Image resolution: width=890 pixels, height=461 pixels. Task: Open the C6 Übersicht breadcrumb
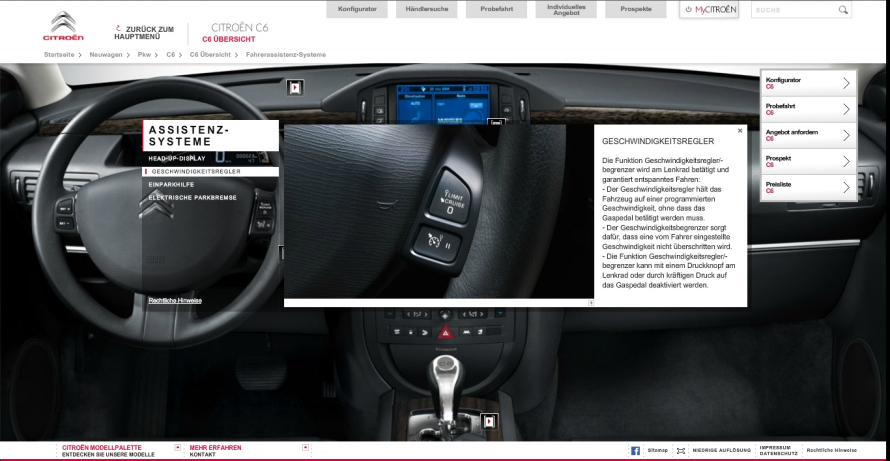tap(210, 55)
